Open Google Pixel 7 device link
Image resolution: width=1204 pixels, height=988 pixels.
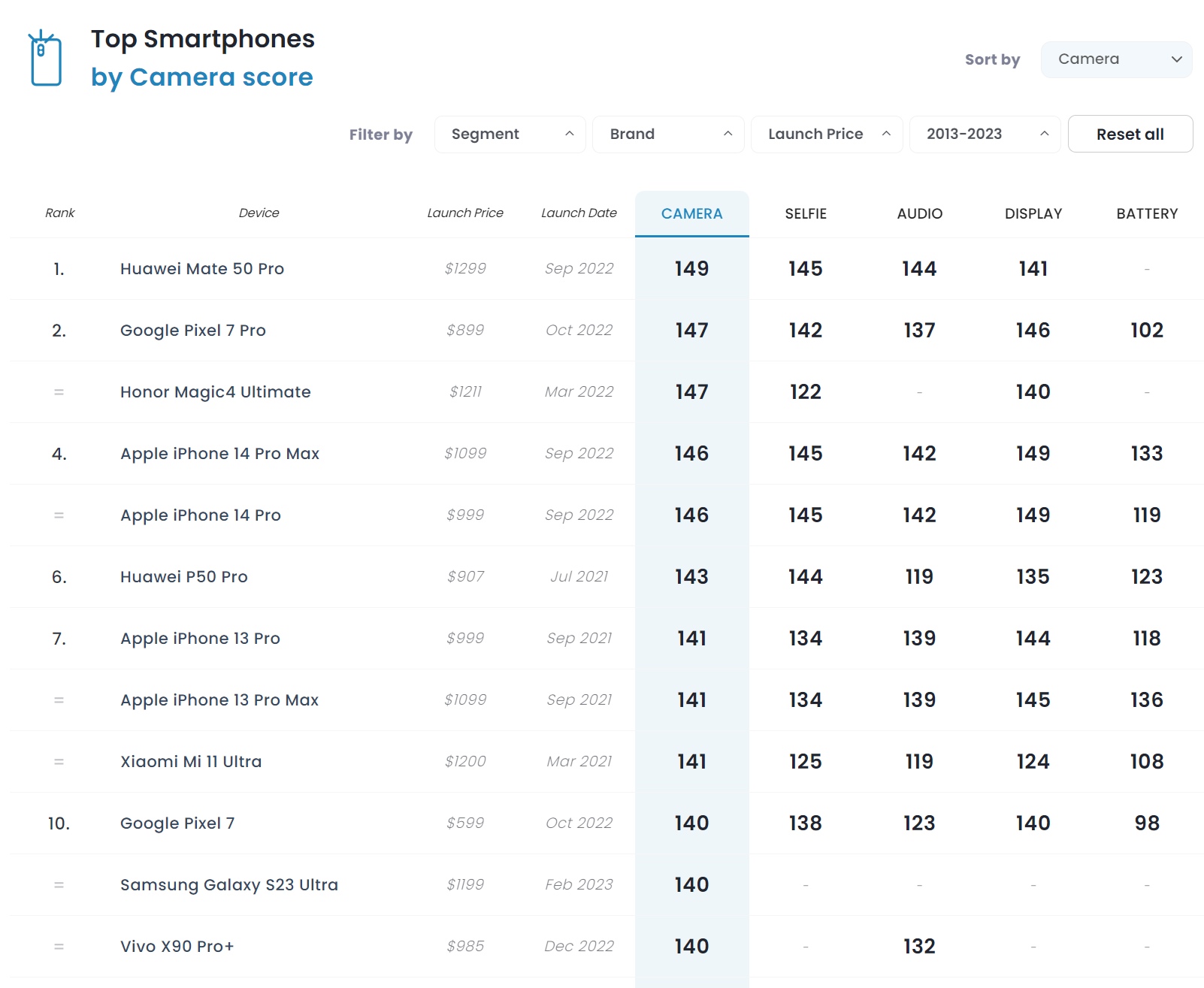(177, 823)
